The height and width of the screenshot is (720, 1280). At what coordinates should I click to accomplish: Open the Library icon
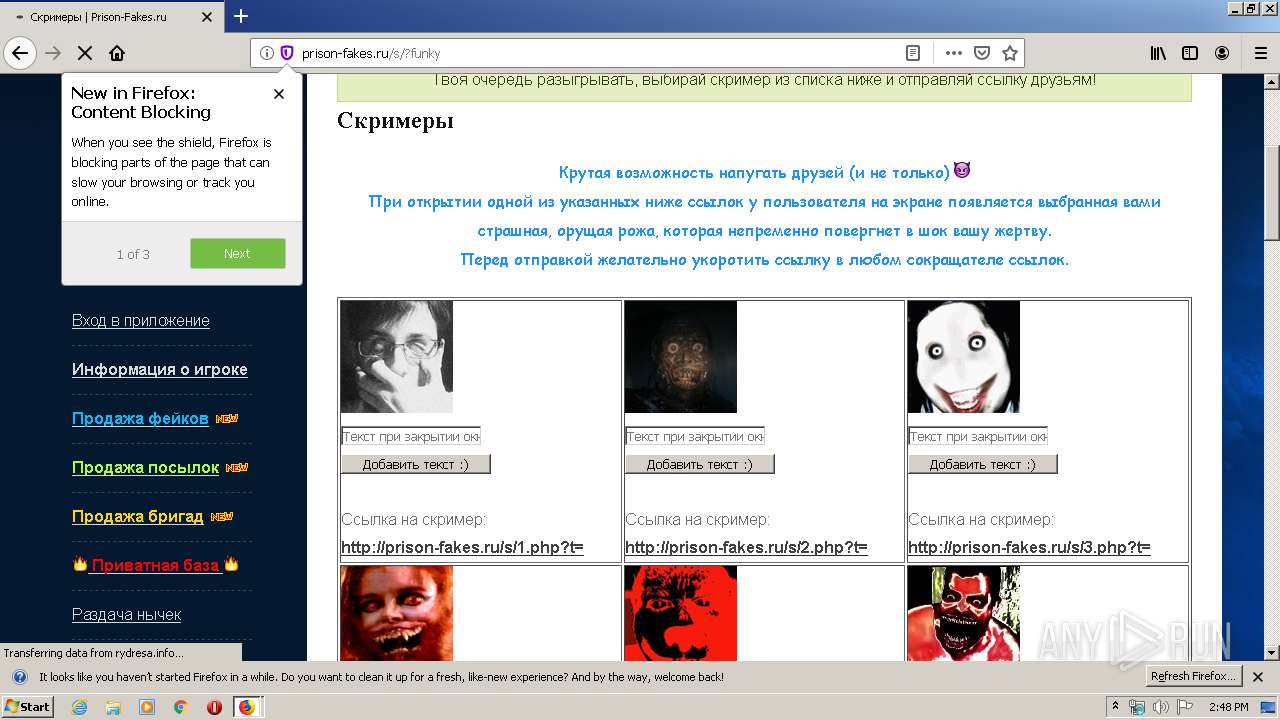click(x=1158, y=53)
